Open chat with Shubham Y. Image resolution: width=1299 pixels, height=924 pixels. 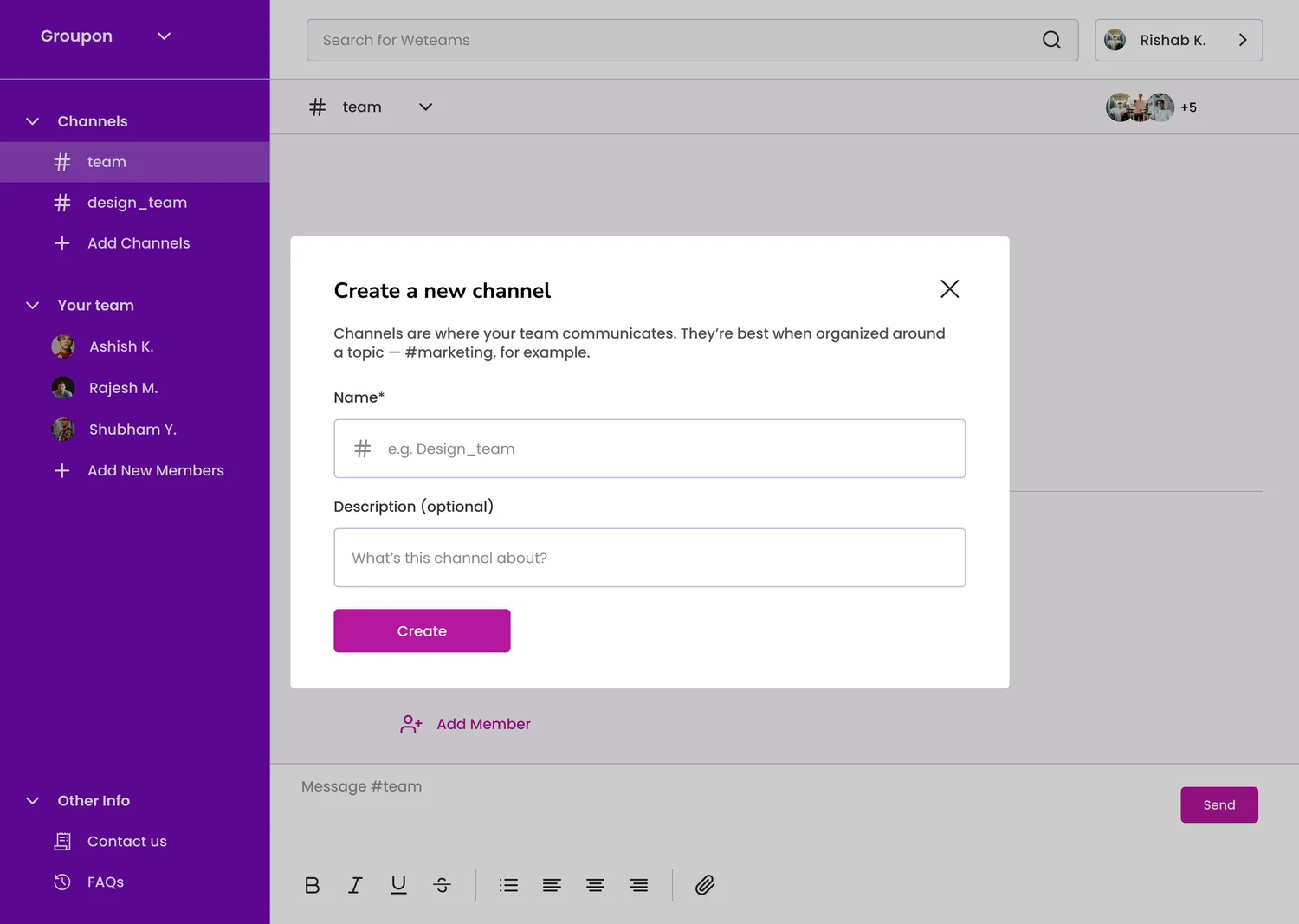click(x=114, y=430)
